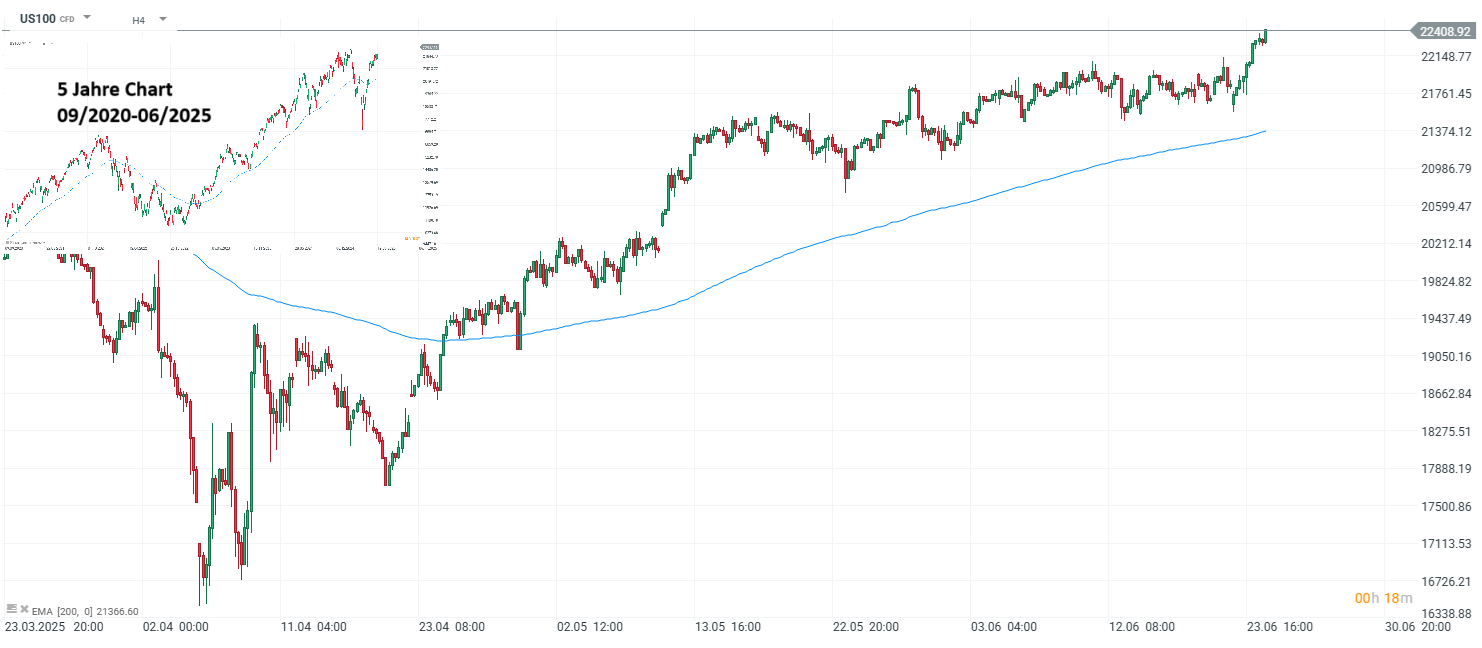Click the 22148.77 price axis label
This screenshot has width=1482, height=648.
coord(1444,58)
